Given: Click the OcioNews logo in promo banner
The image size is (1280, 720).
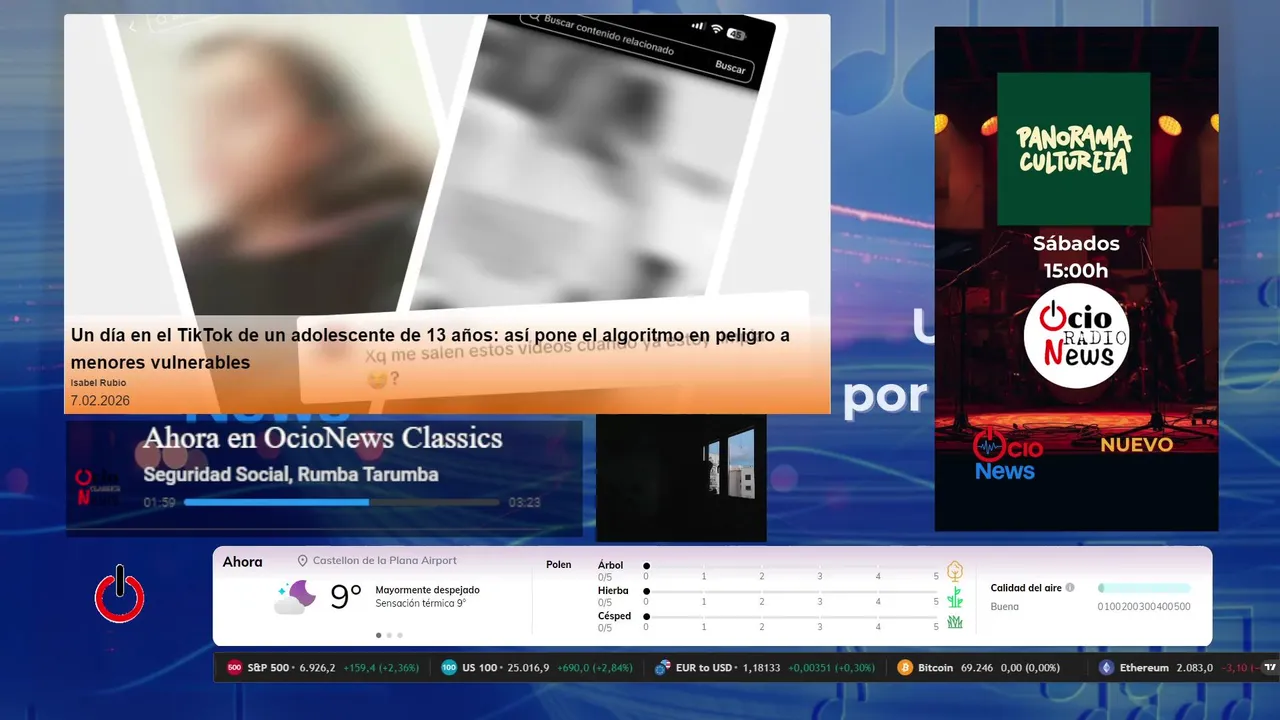Looking at the screenshot, I should [x=1007, y=457].
